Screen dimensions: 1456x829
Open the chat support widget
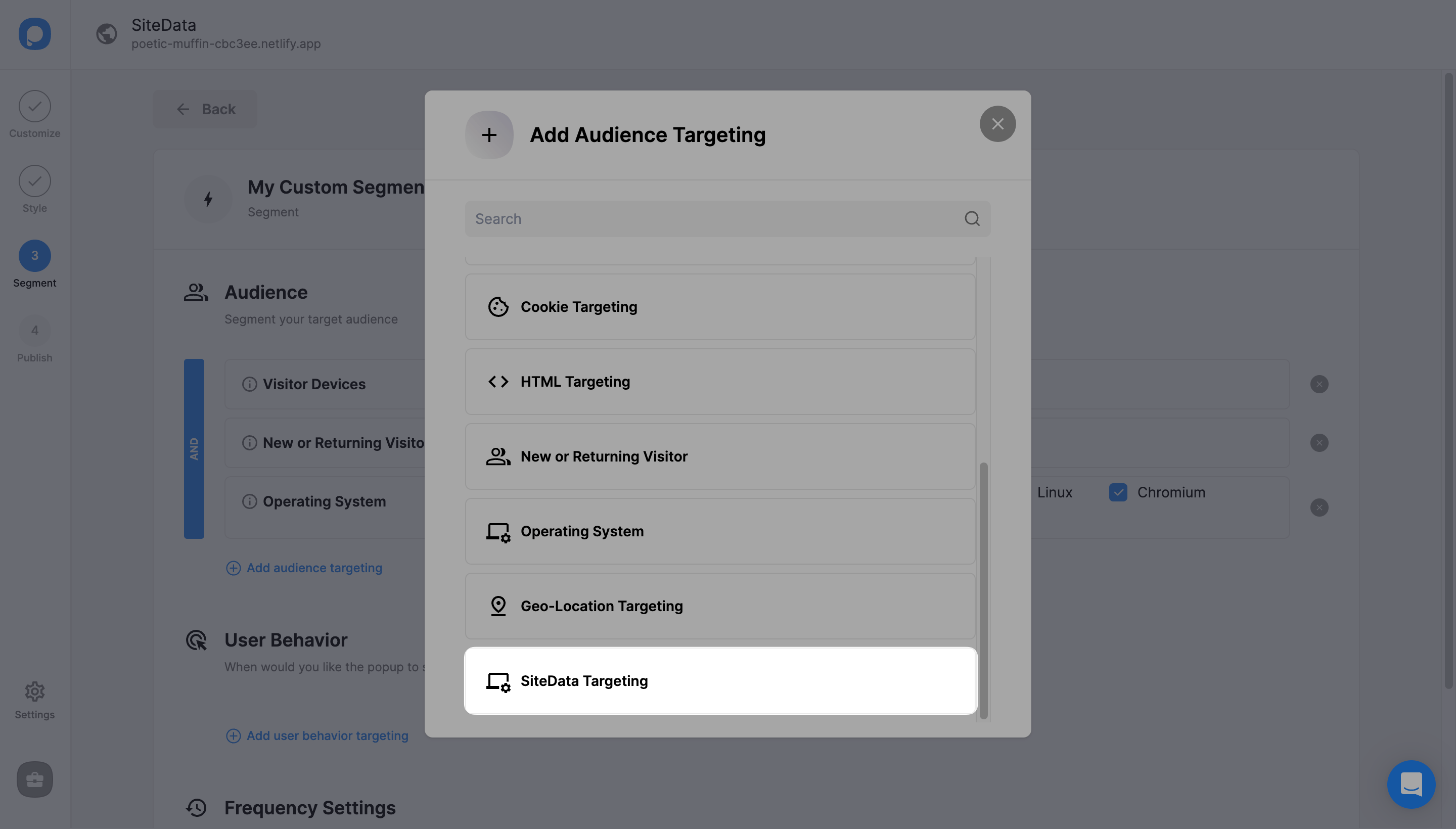click(x=1410, y=784)
